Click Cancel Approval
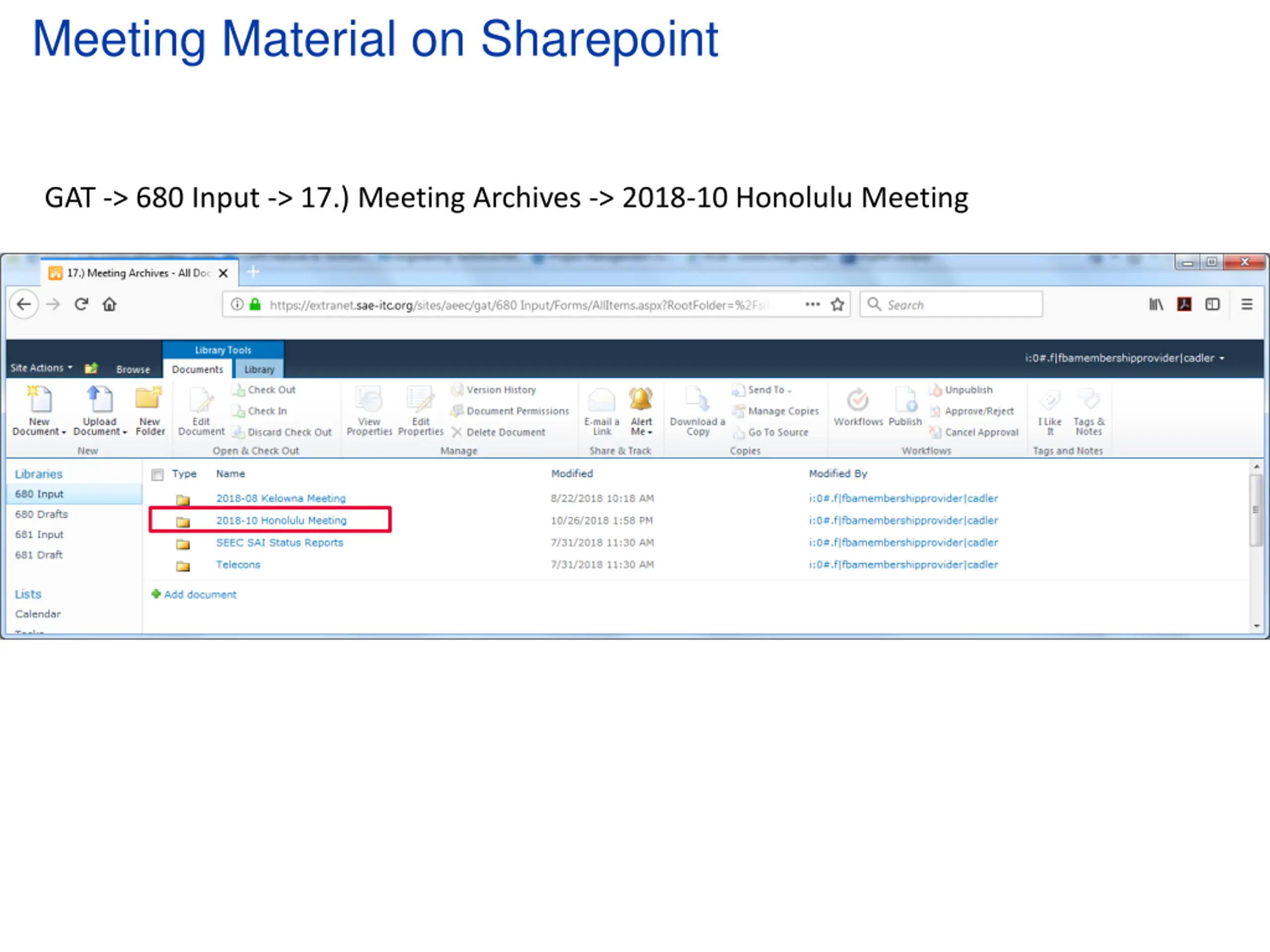The height and width of the screenshot is (952, 1270). [x=974, y=432]
